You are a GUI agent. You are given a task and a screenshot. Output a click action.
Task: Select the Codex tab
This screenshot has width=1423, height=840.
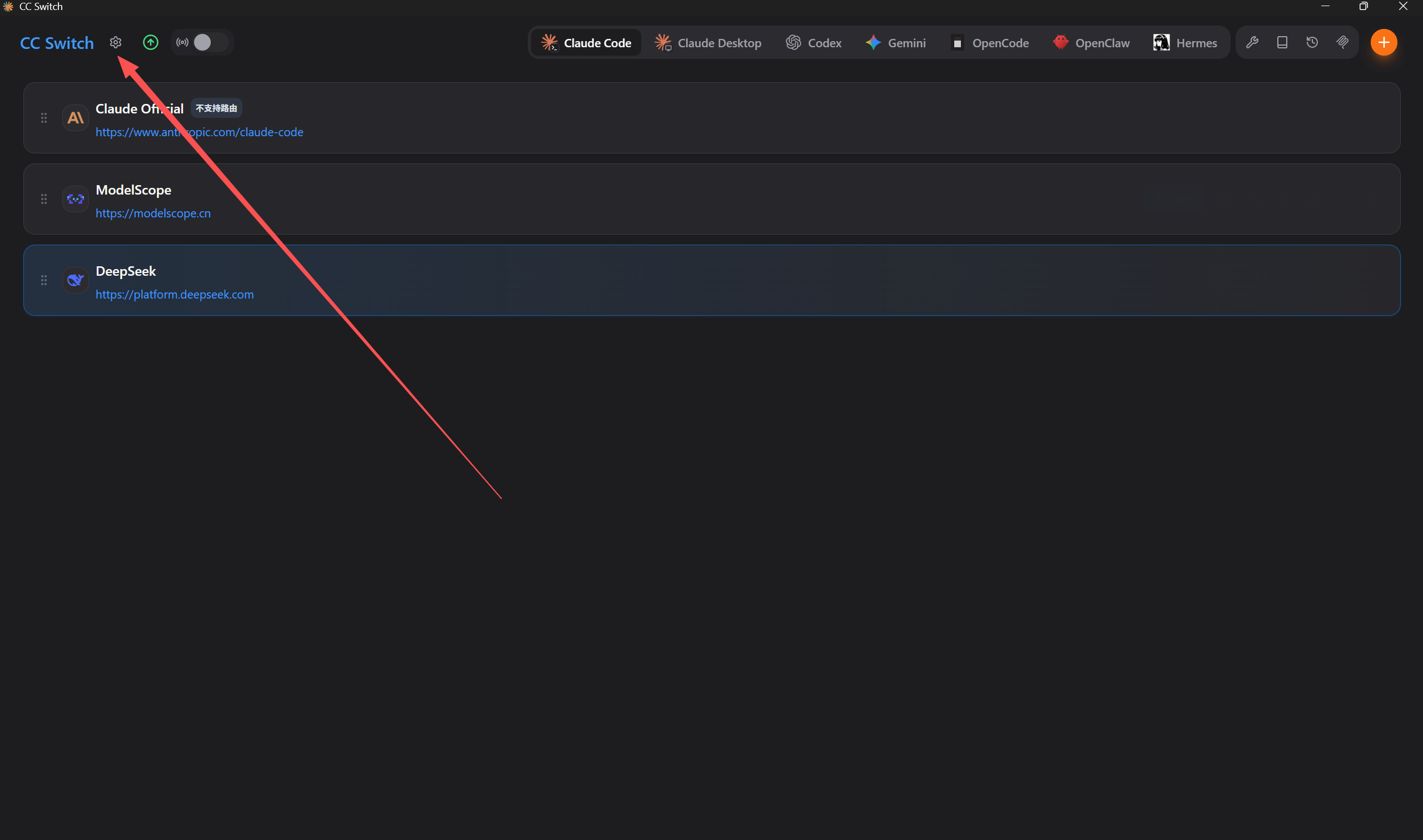(814, 42)
